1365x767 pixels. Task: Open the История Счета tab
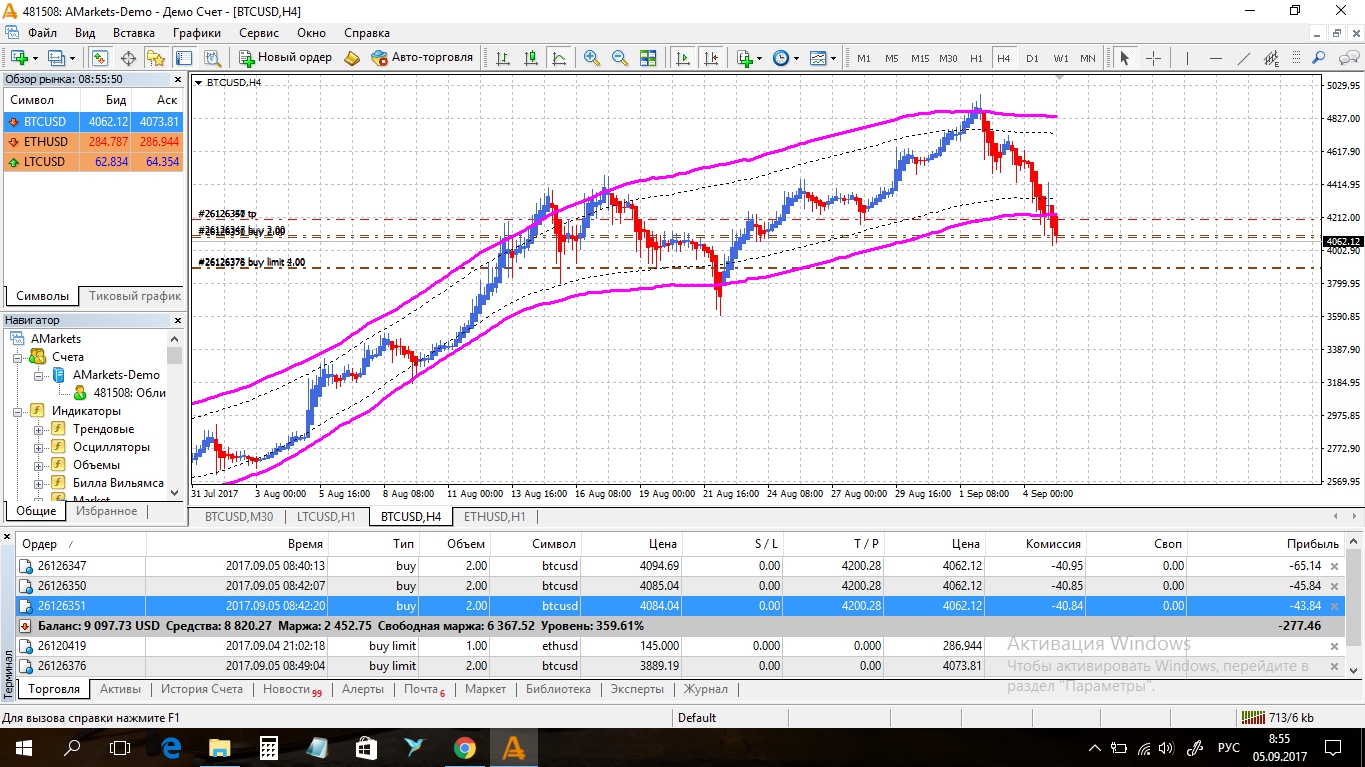tap(202, 689)
